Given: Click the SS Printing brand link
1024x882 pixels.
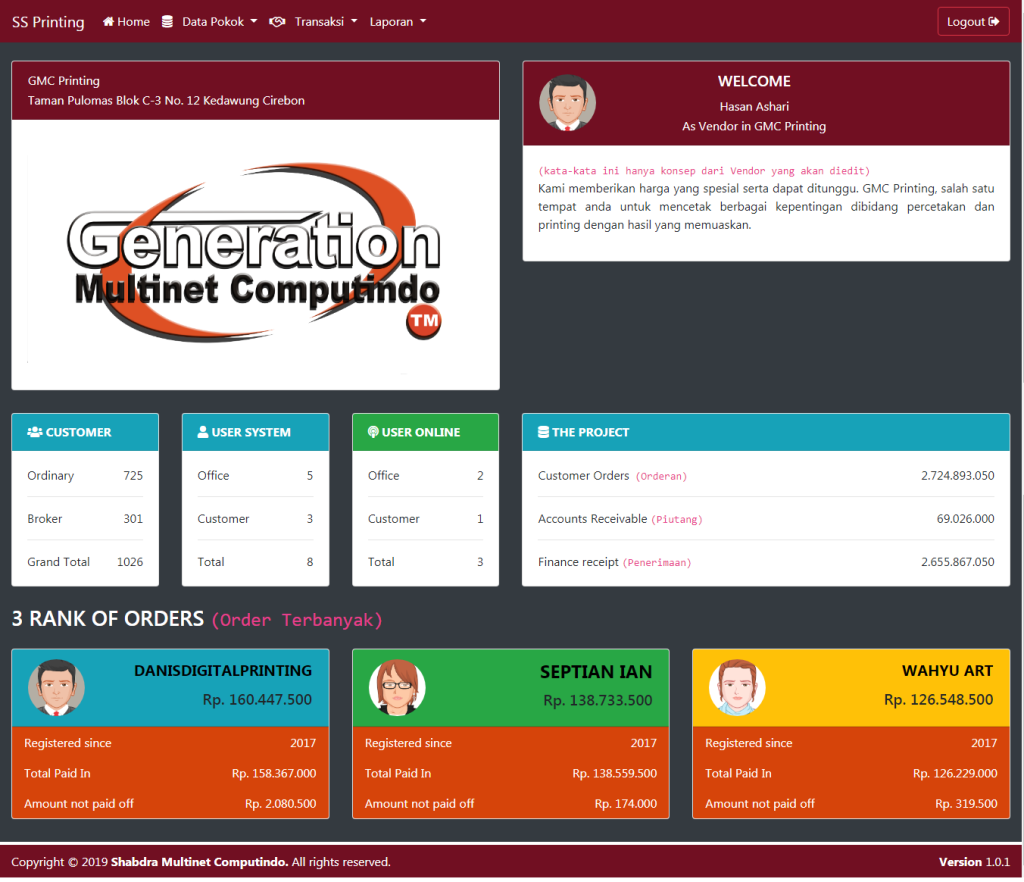Looking at the screenshot, I should click(x=48, y=22).
